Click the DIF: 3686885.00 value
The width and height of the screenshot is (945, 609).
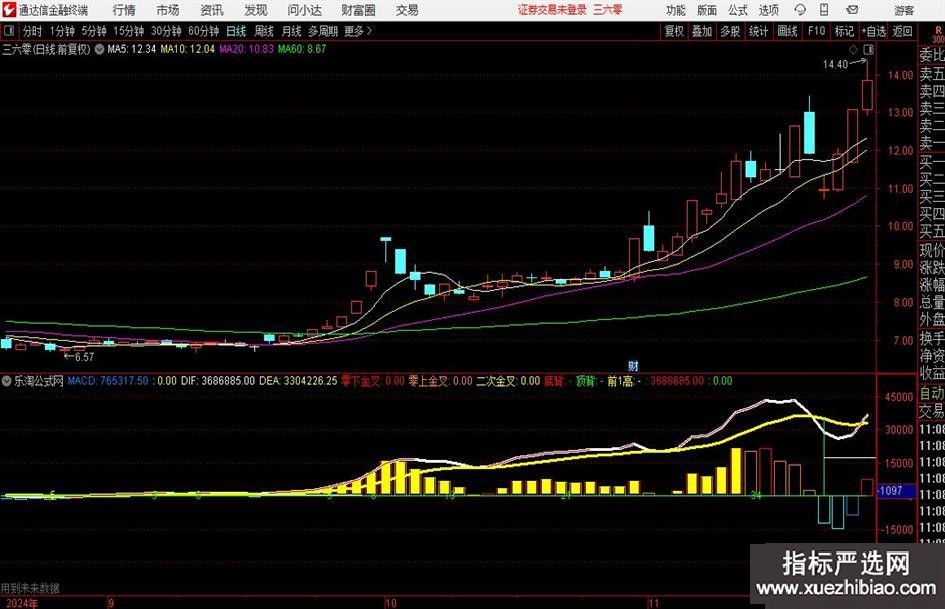pos(218,381)
